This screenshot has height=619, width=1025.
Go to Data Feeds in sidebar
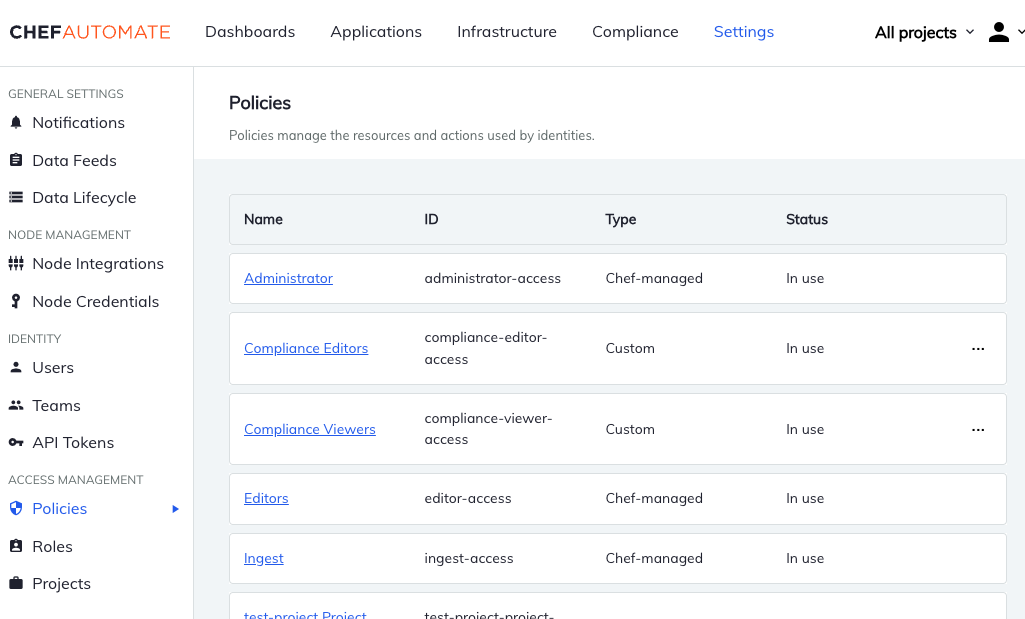click(75, 160)
